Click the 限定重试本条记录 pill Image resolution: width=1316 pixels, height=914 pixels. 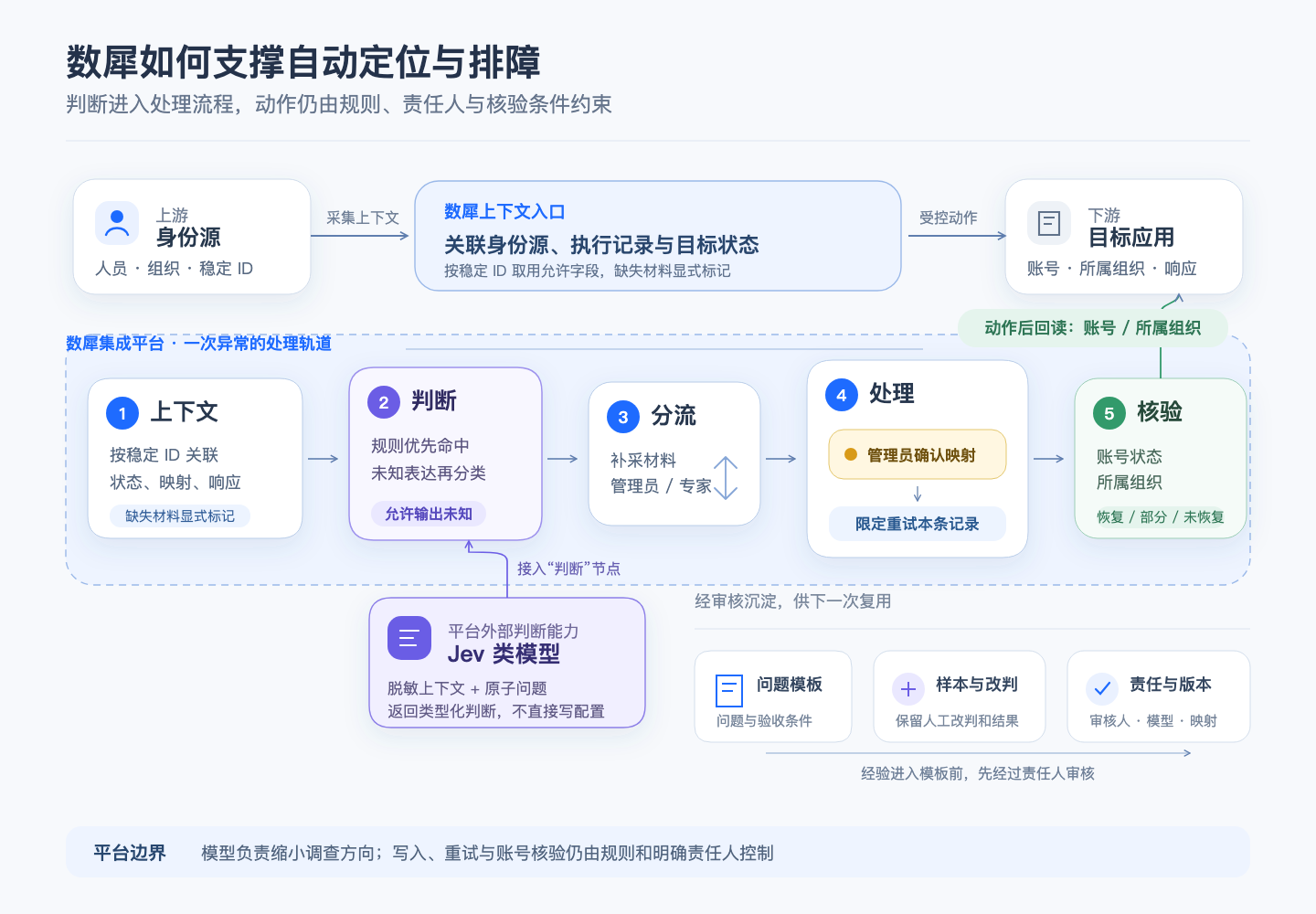pos(918,524)
